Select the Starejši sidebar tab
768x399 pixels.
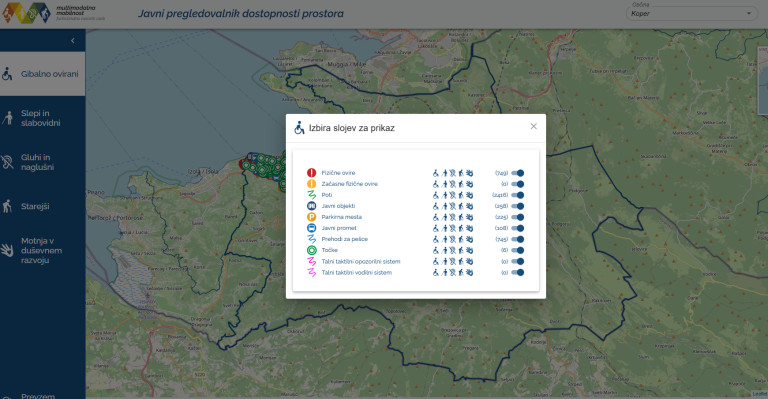[43, 206]
